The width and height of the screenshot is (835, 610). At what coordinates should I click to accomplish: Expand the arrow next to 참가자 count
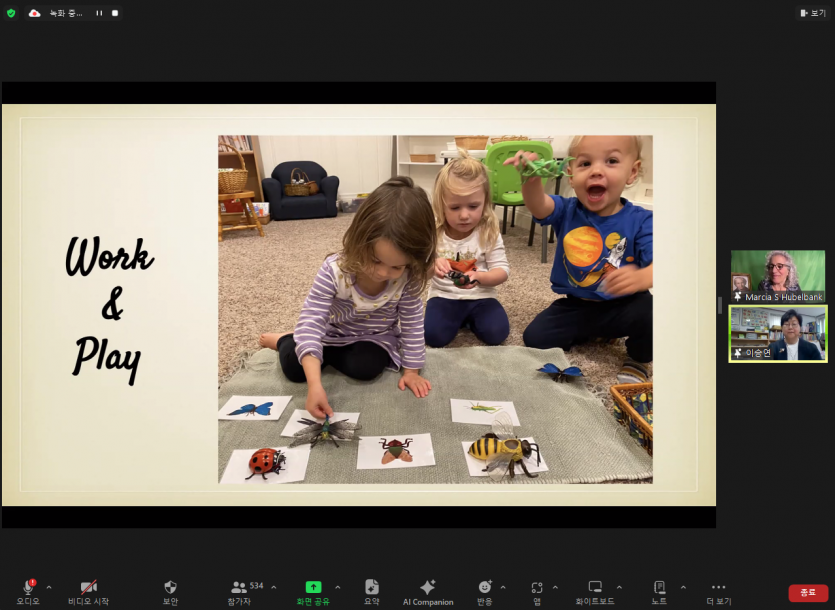[x=274, y=587]
